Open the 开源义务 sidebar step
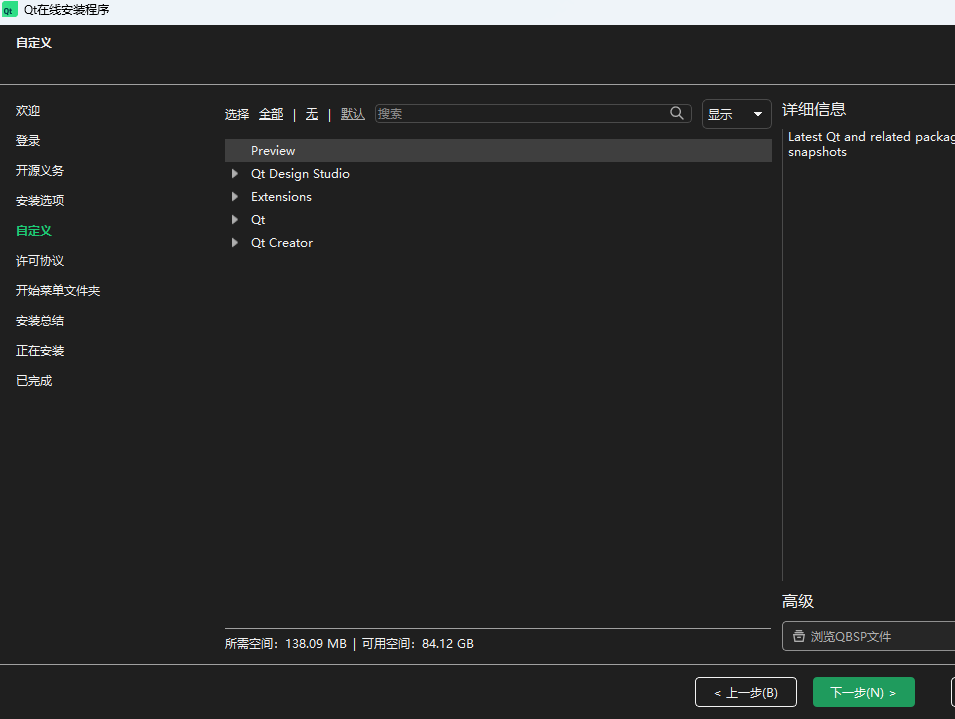The width and height of the screenshot is (955, 719). [x=40, y=170]
